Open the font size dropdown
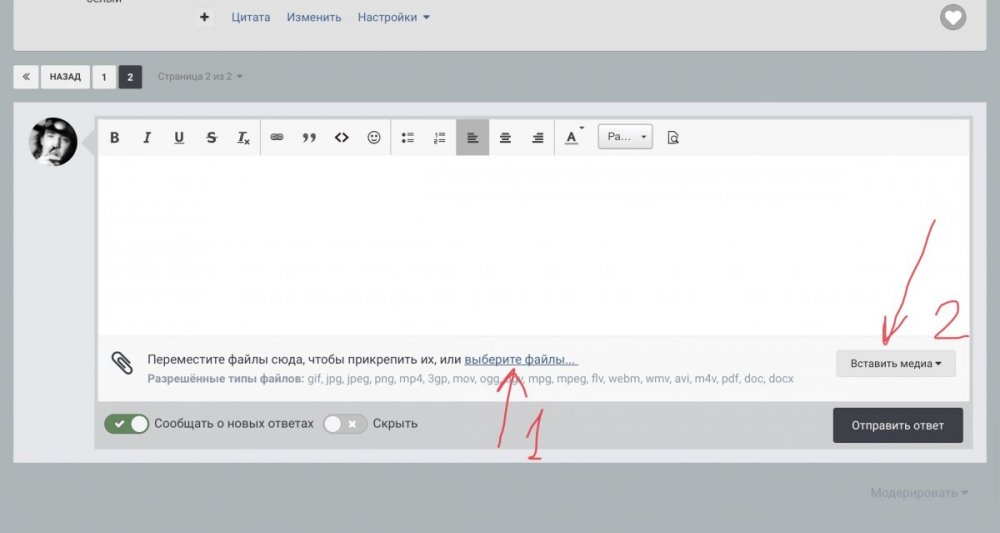This screenshot has height=533, width=1000. (625, 138)
